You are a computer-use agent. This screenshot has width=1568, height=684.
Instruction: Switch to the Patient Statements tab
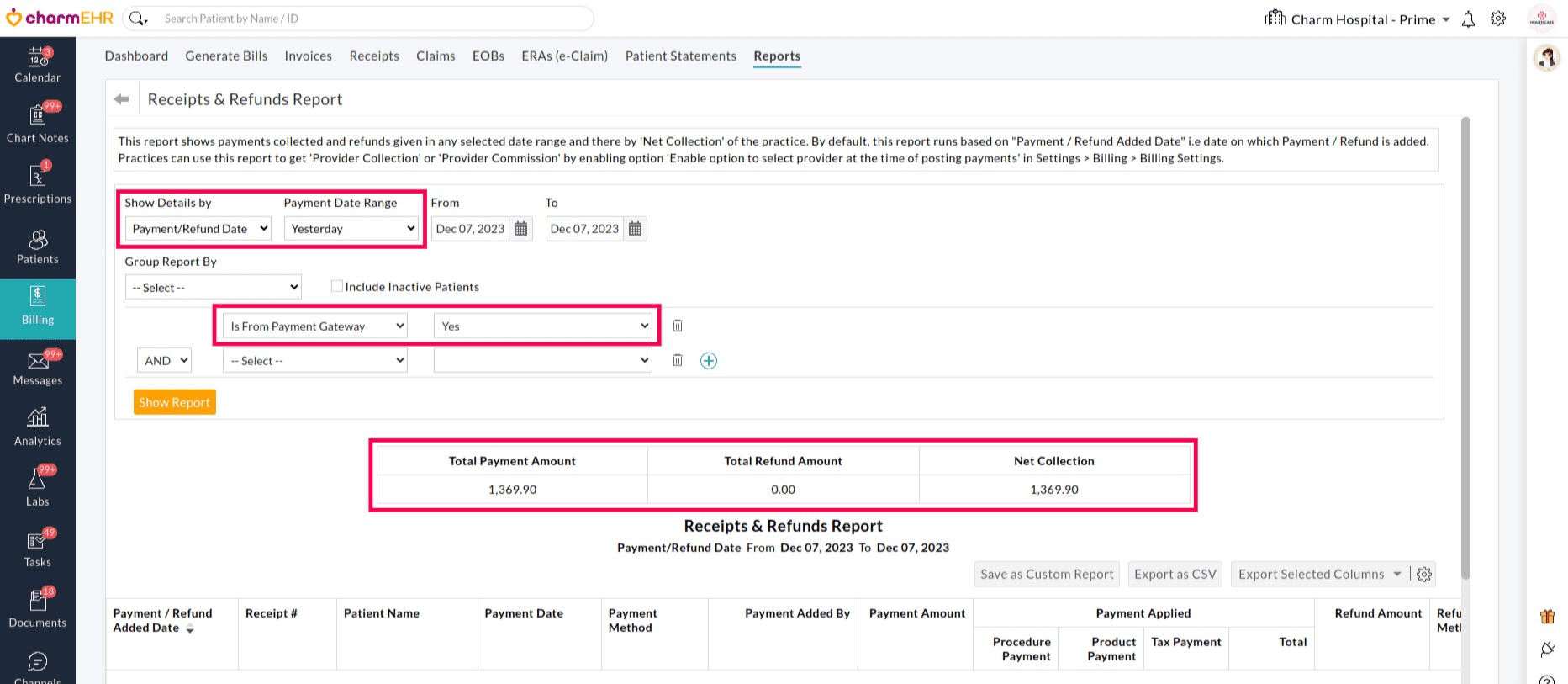tap(680, 56)
